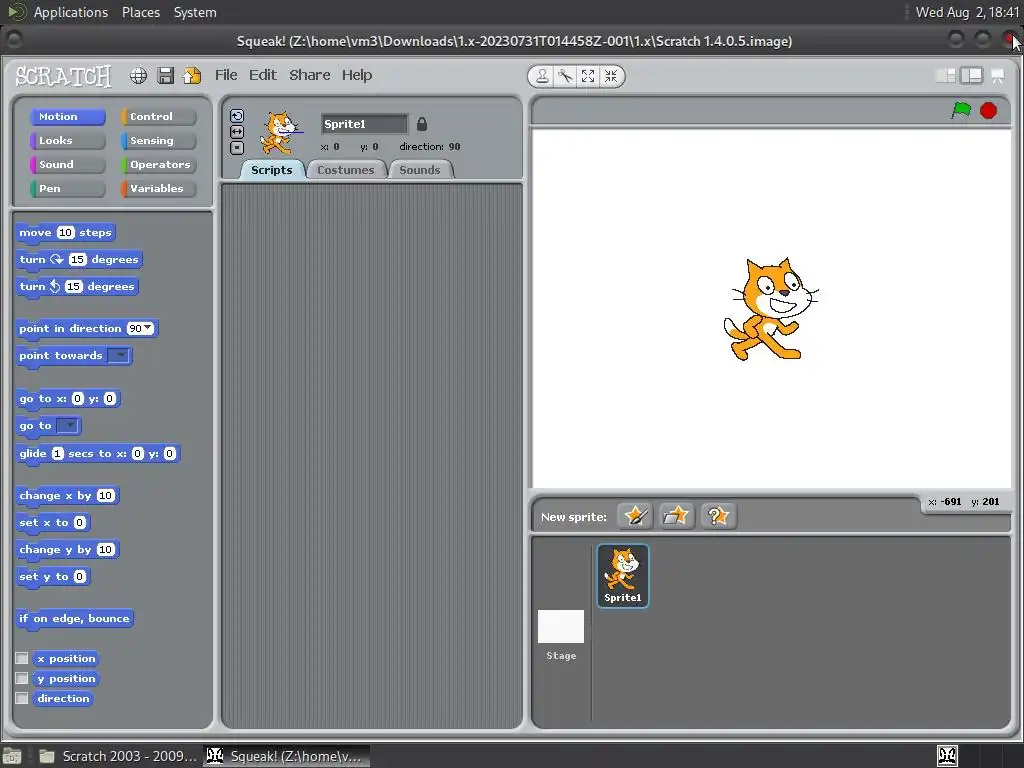Click the turn clockwise 15 degrees block

[79, 259]
